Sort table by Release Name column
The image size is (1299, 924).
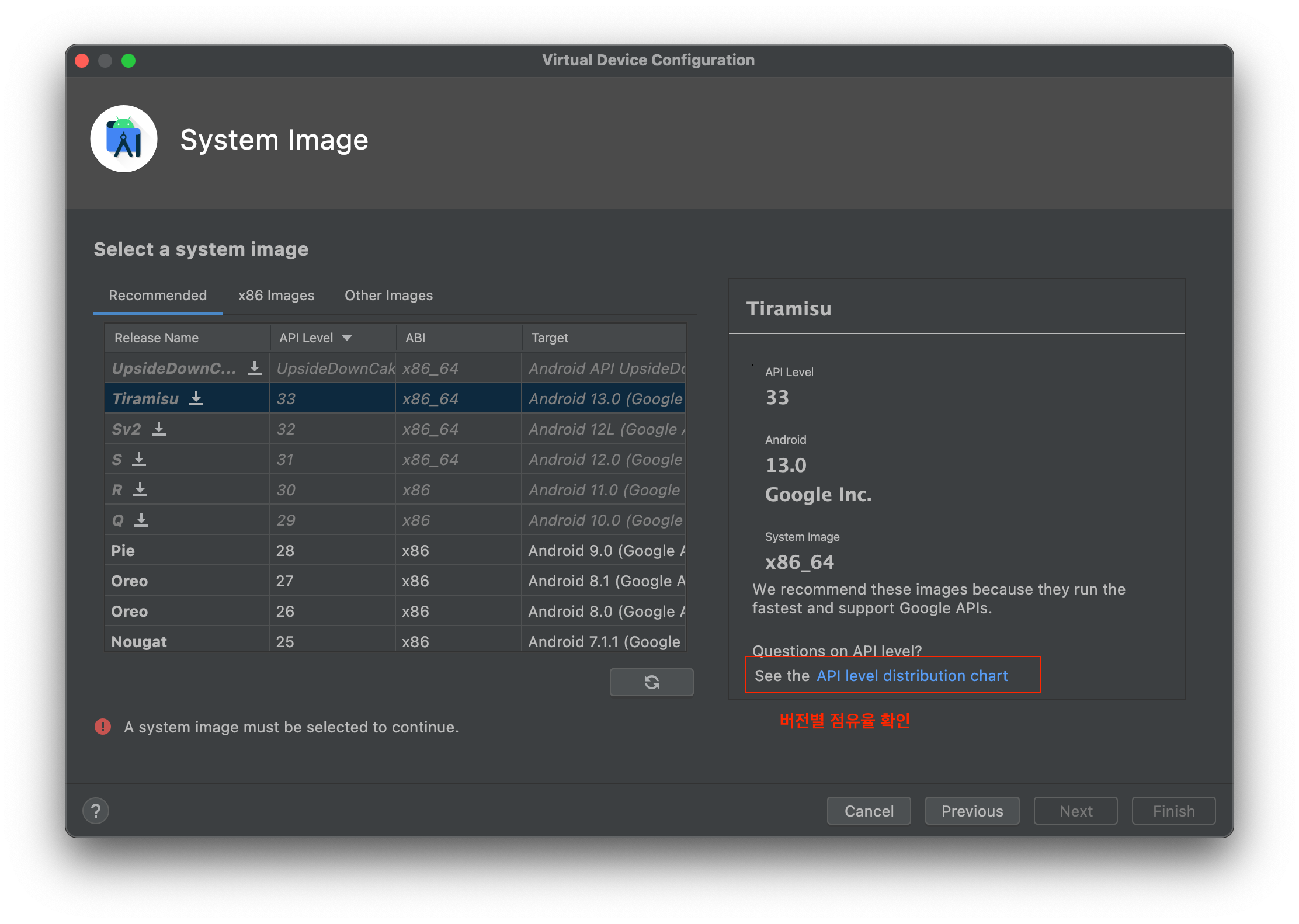click(157, 338)
